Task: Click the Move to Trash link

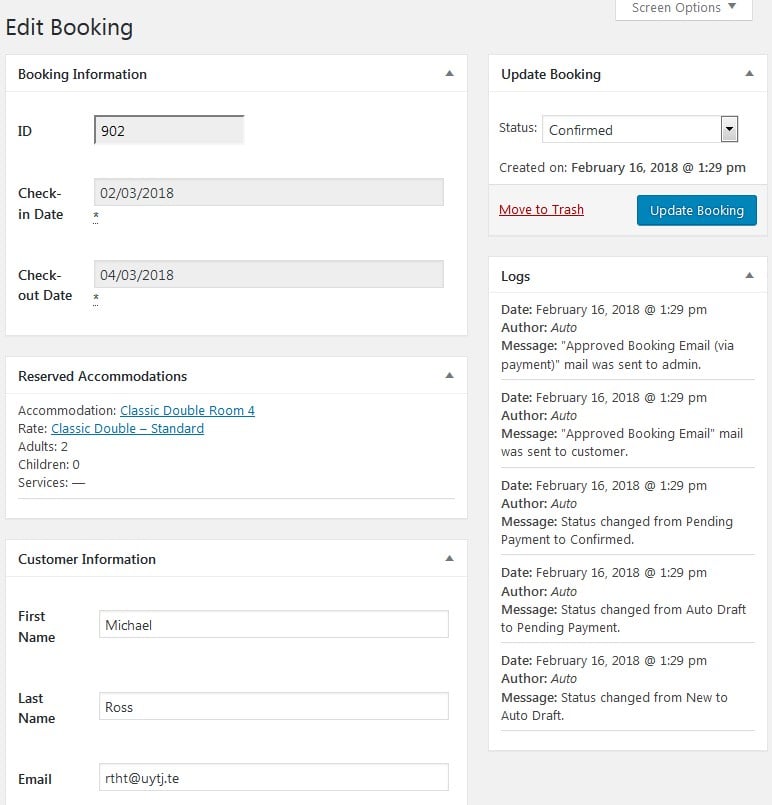Action: click(541, 210)
